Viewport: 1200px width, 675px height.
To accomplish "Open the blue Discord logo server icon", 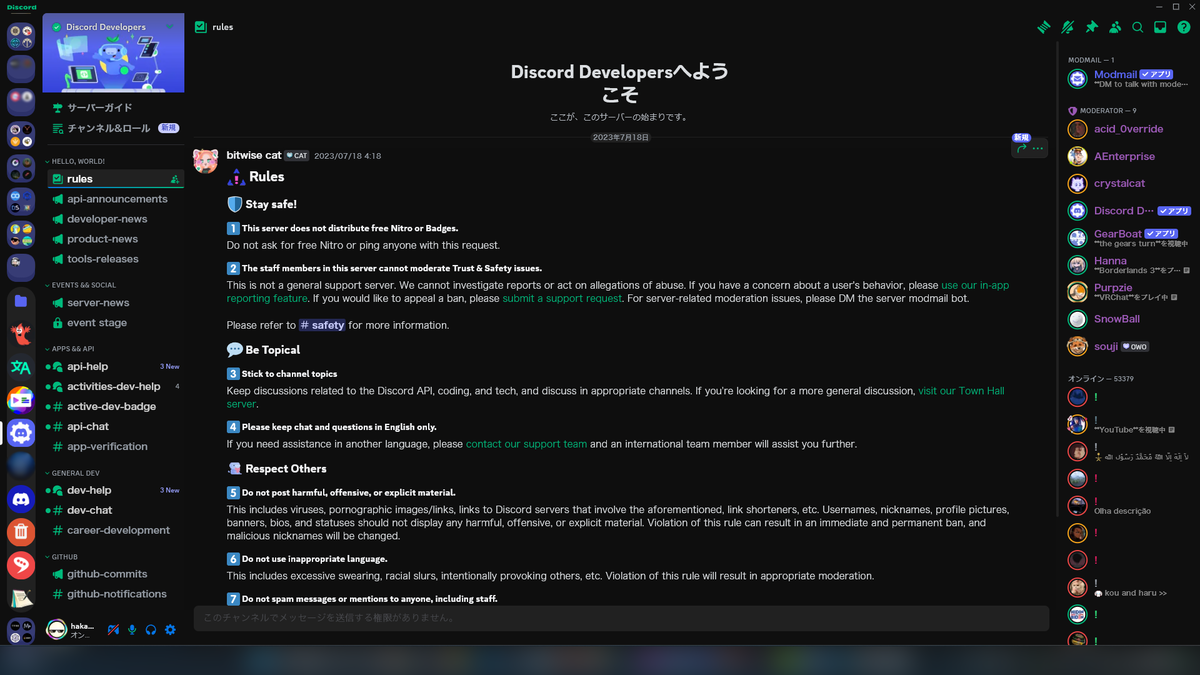I will (x=21, y=498).
